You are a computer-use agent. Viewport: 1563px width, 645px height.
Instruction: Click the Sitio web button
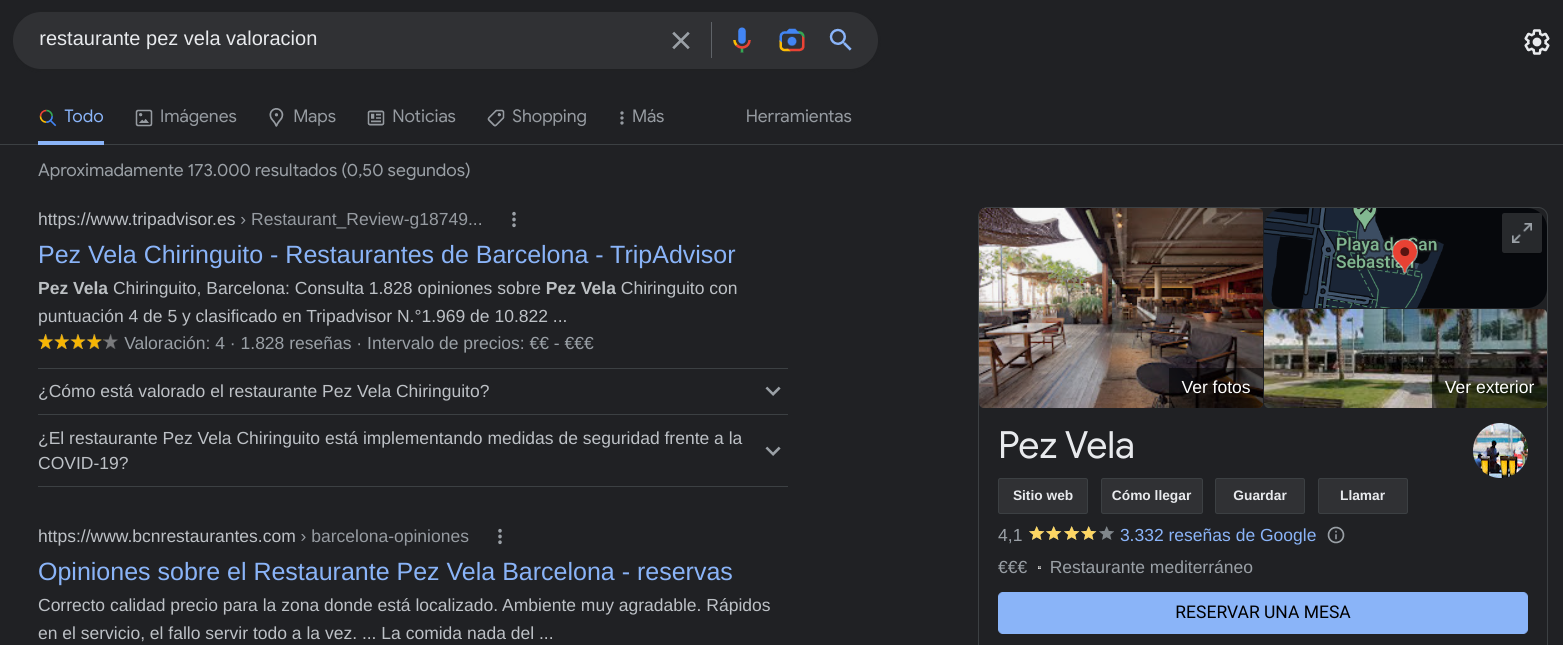pos(1042,496)
